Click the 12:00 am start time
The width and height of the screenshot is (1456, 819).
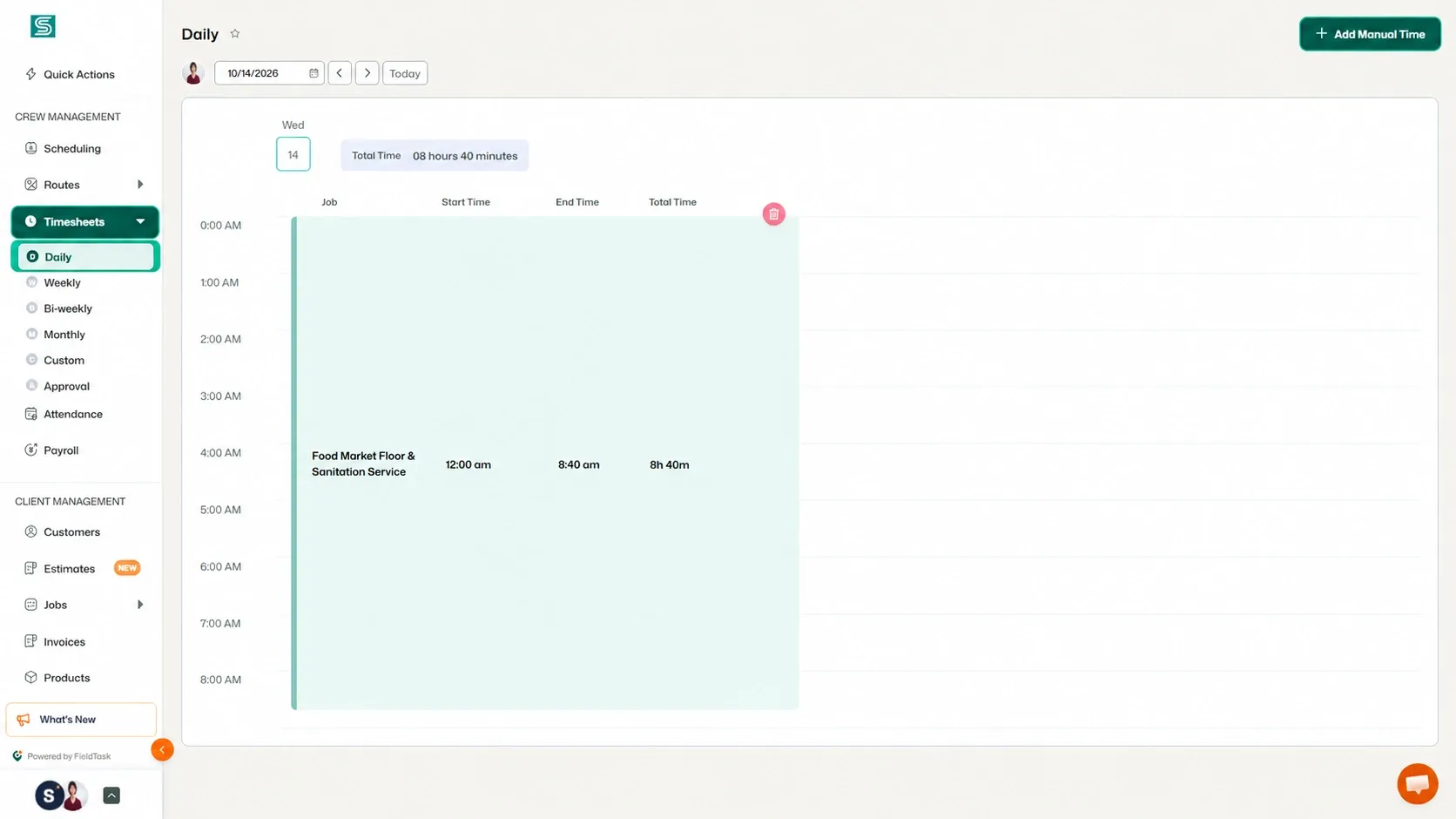468,464
